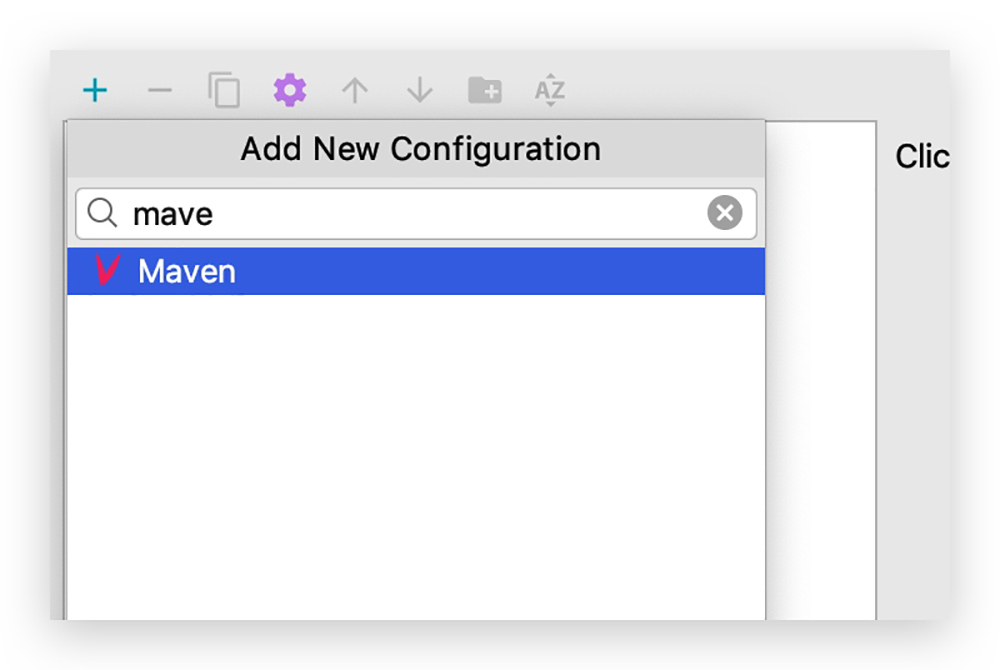Select Maven from the configuration list
Screen dimensions: 1000x670
[400, 271]
